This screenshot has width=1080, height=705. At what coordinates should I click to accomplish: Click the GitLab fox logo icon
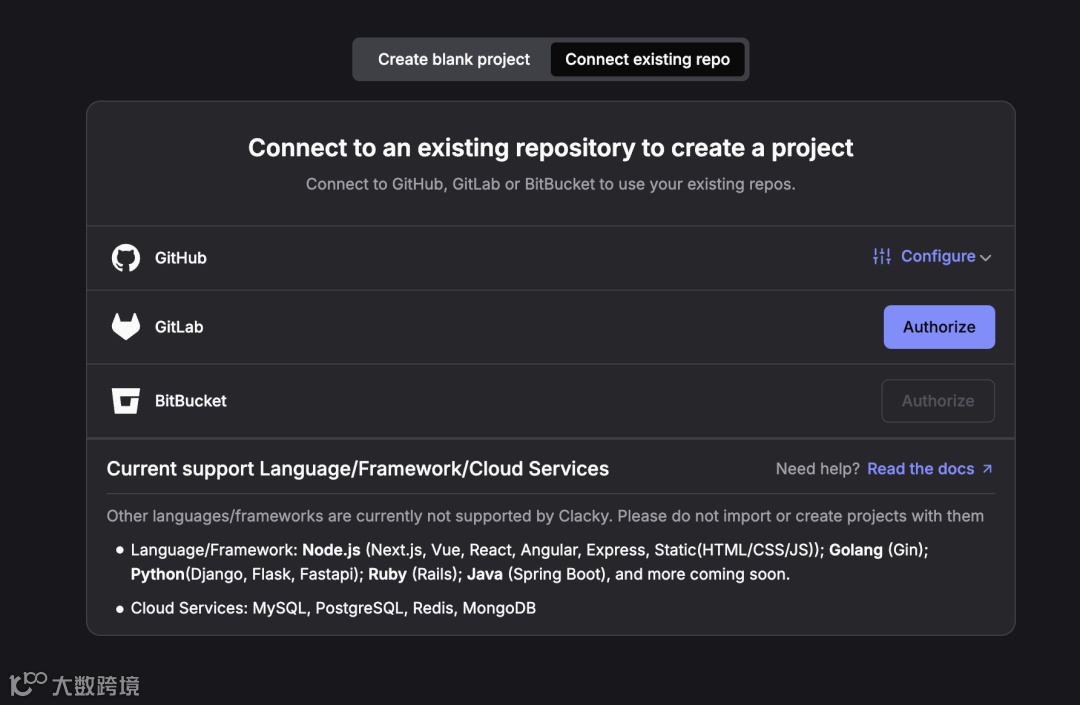[x=126, y=327]
